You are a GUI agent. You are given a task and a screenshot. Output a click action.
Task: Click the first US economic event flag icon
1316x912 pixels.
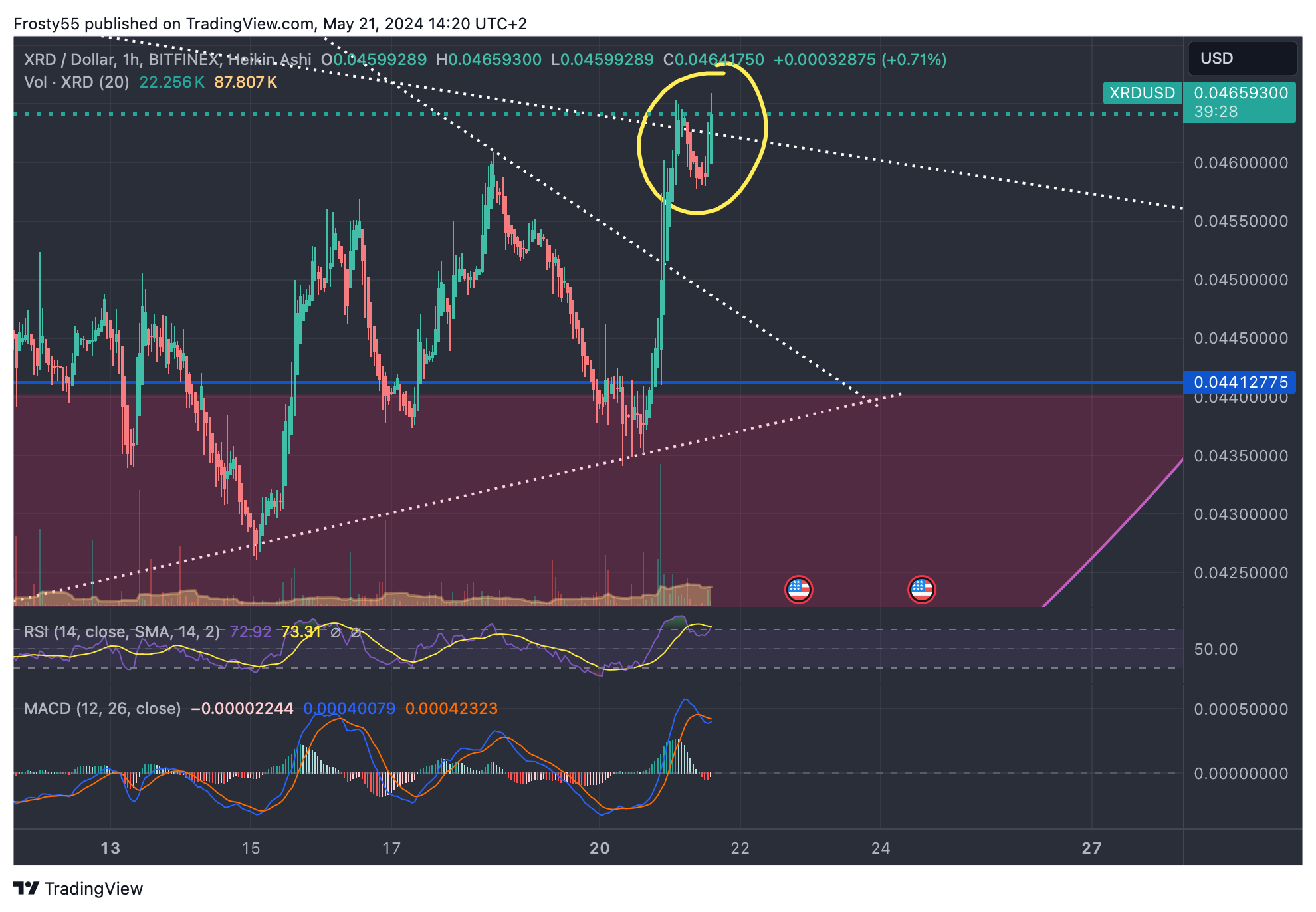[x=798, y=590]
